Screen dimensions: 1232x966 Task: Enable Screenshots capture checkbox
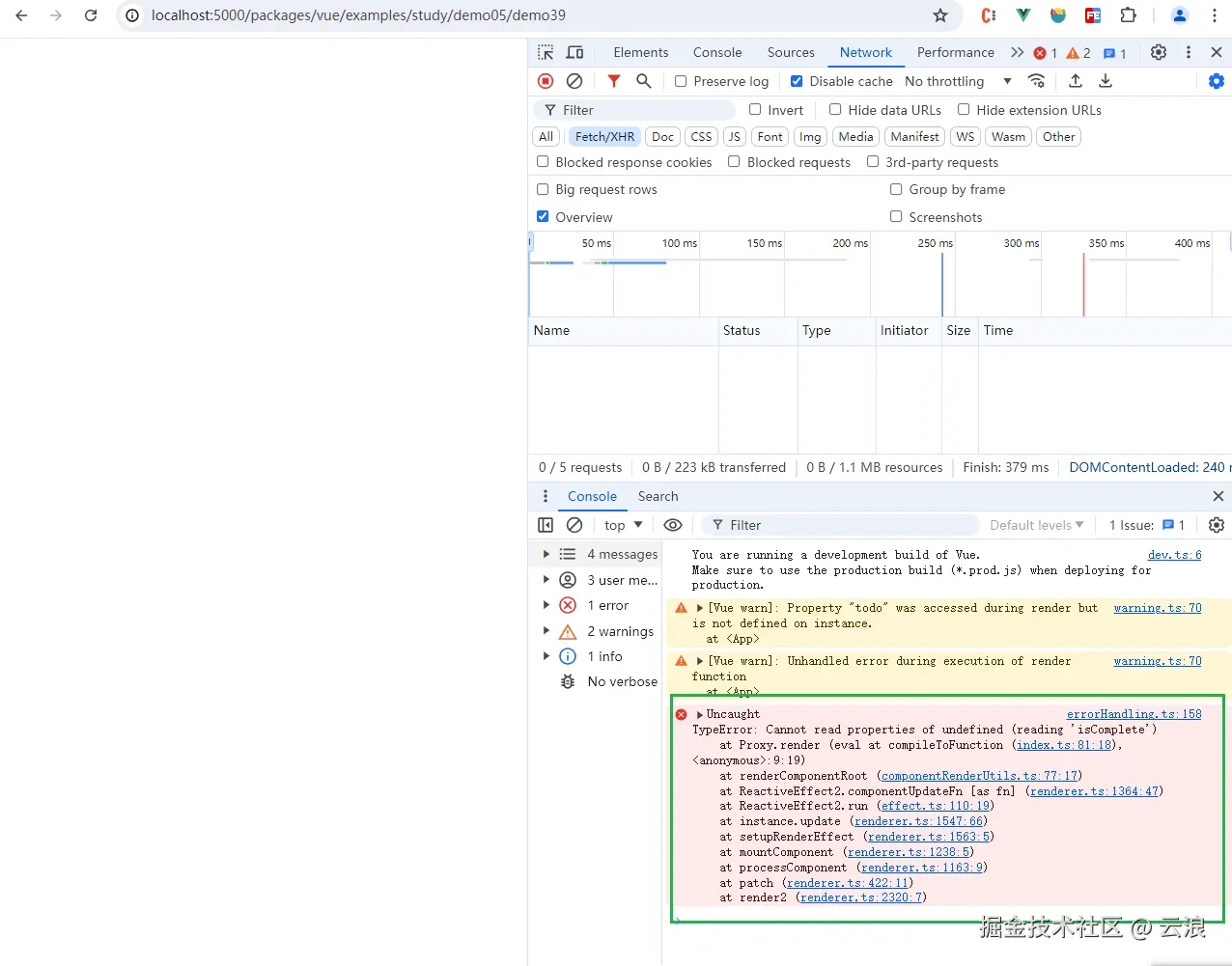pyautogui.click(x=896, y=216)
